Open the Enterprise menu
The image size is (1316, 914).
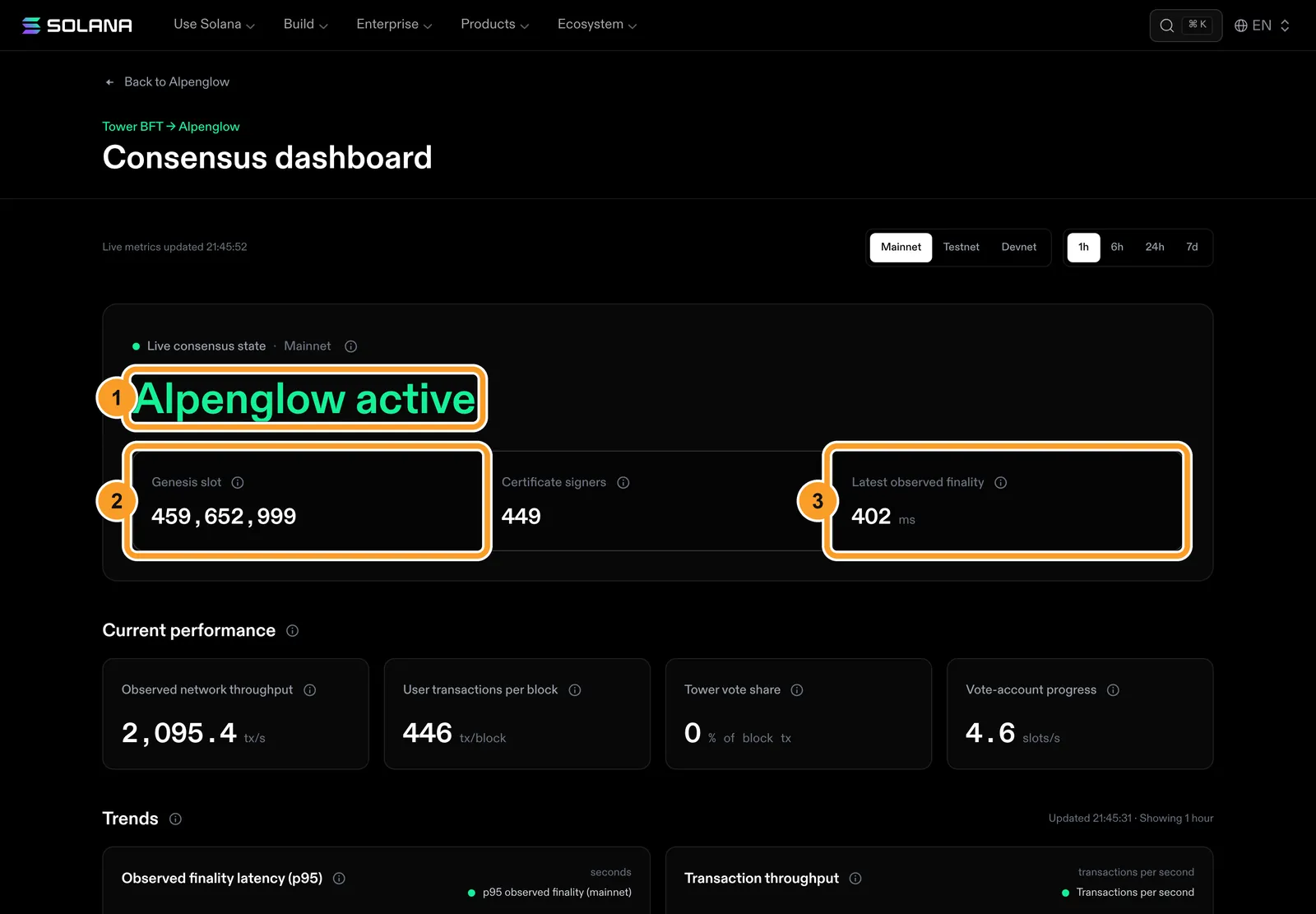(x=394, y=25)
